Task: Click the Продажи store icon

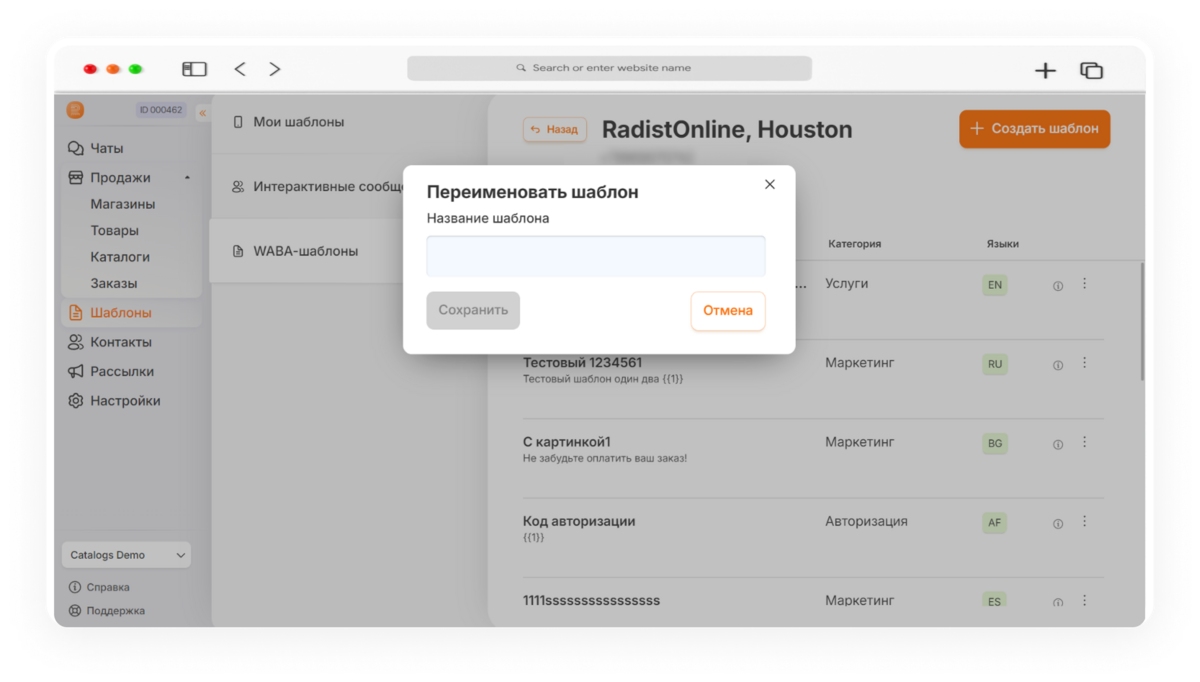Action: 75,177
